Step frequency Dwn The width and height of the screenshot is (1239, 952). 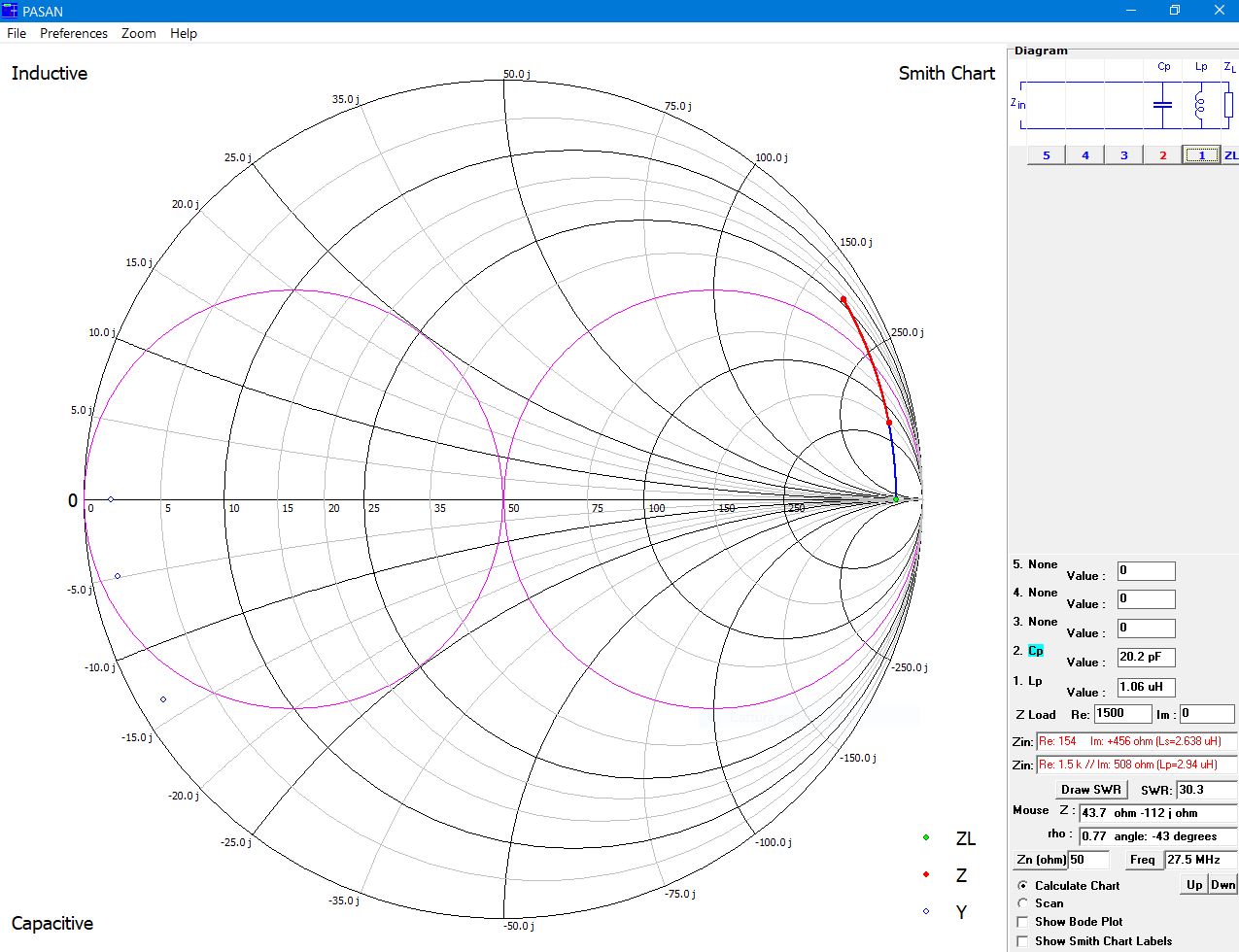1223,884
